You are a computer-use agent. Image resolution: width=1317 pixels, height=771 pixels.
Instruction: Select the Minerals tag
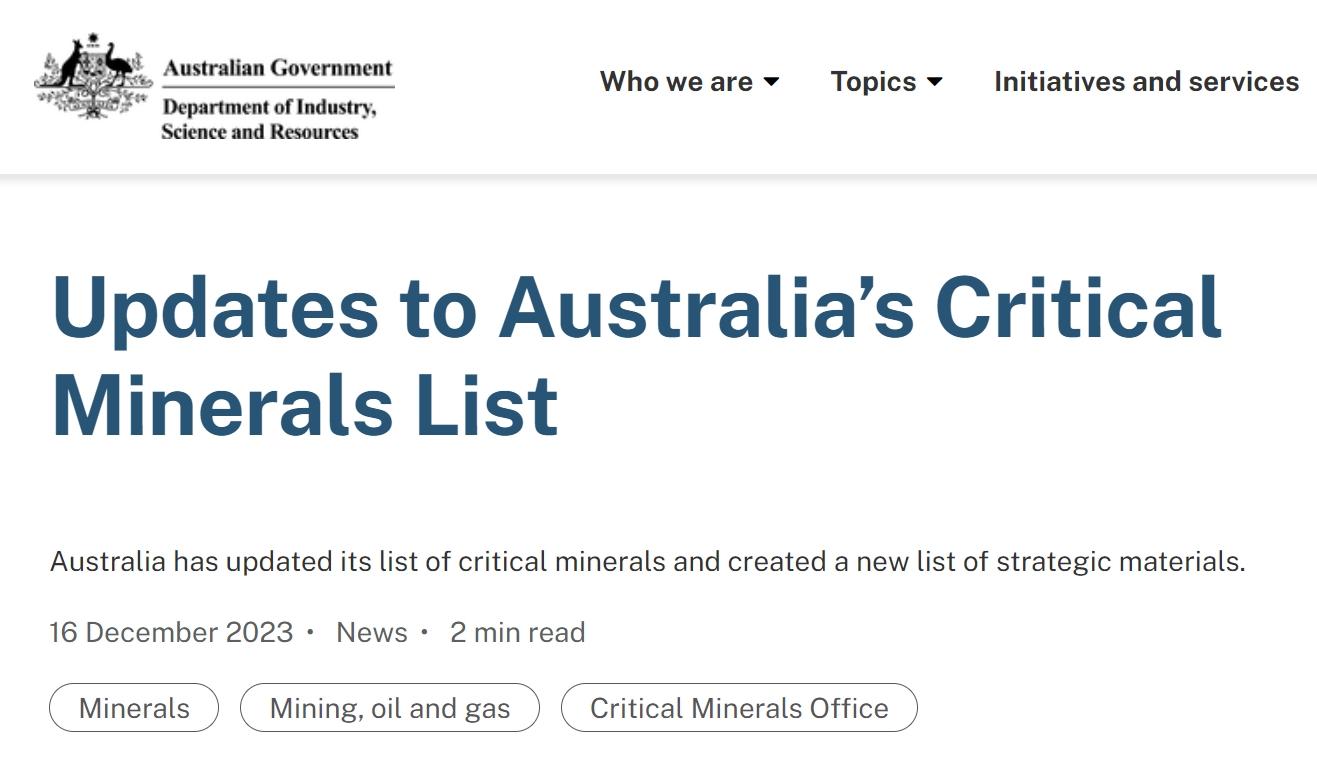click(x=134, y=708)
